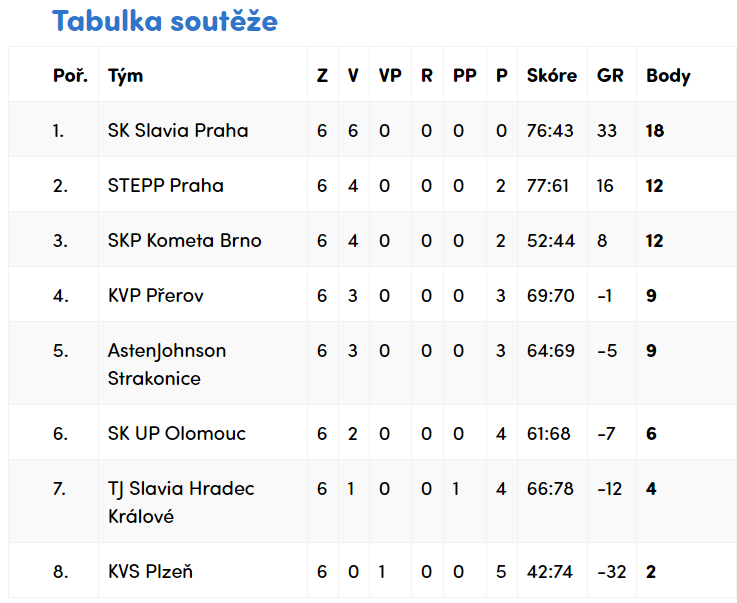The height and width of the screenshot is (603, 737).
Task: Select the KVP Přerov team entry
Action: pos(156,296)
